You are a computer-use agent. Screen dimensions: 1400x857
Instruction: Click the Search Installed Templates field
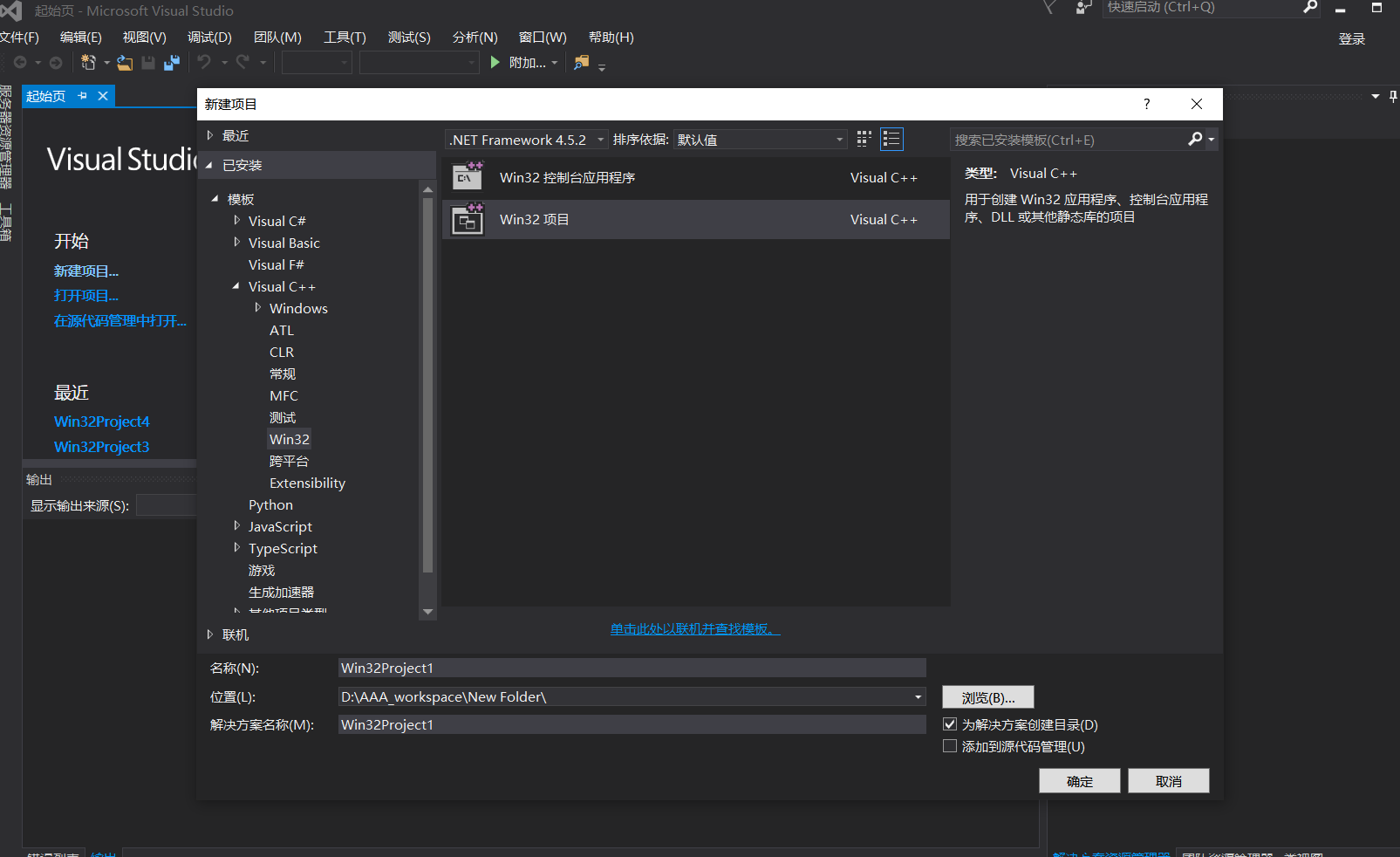click(x=1069, y=140)
